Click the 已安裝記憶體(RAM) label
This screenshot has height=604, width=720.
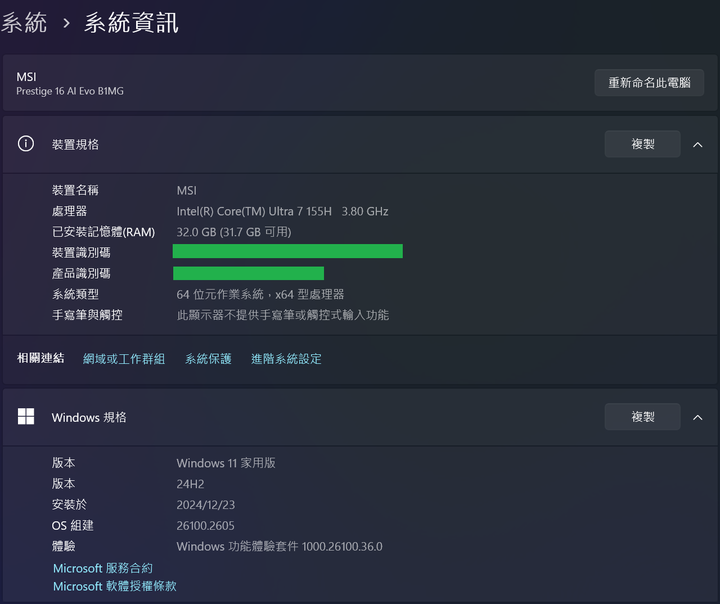click(103, 232)
